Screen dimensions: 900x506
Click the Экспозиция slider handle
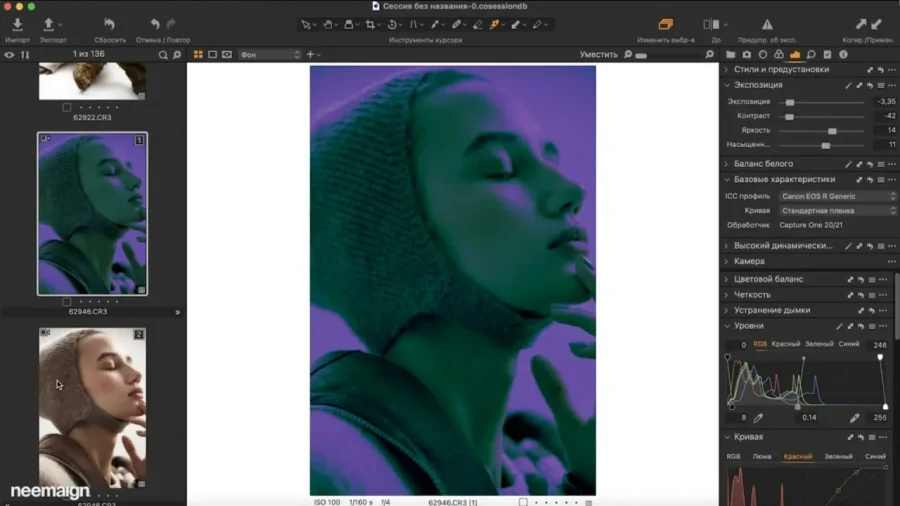coord(790,102)
